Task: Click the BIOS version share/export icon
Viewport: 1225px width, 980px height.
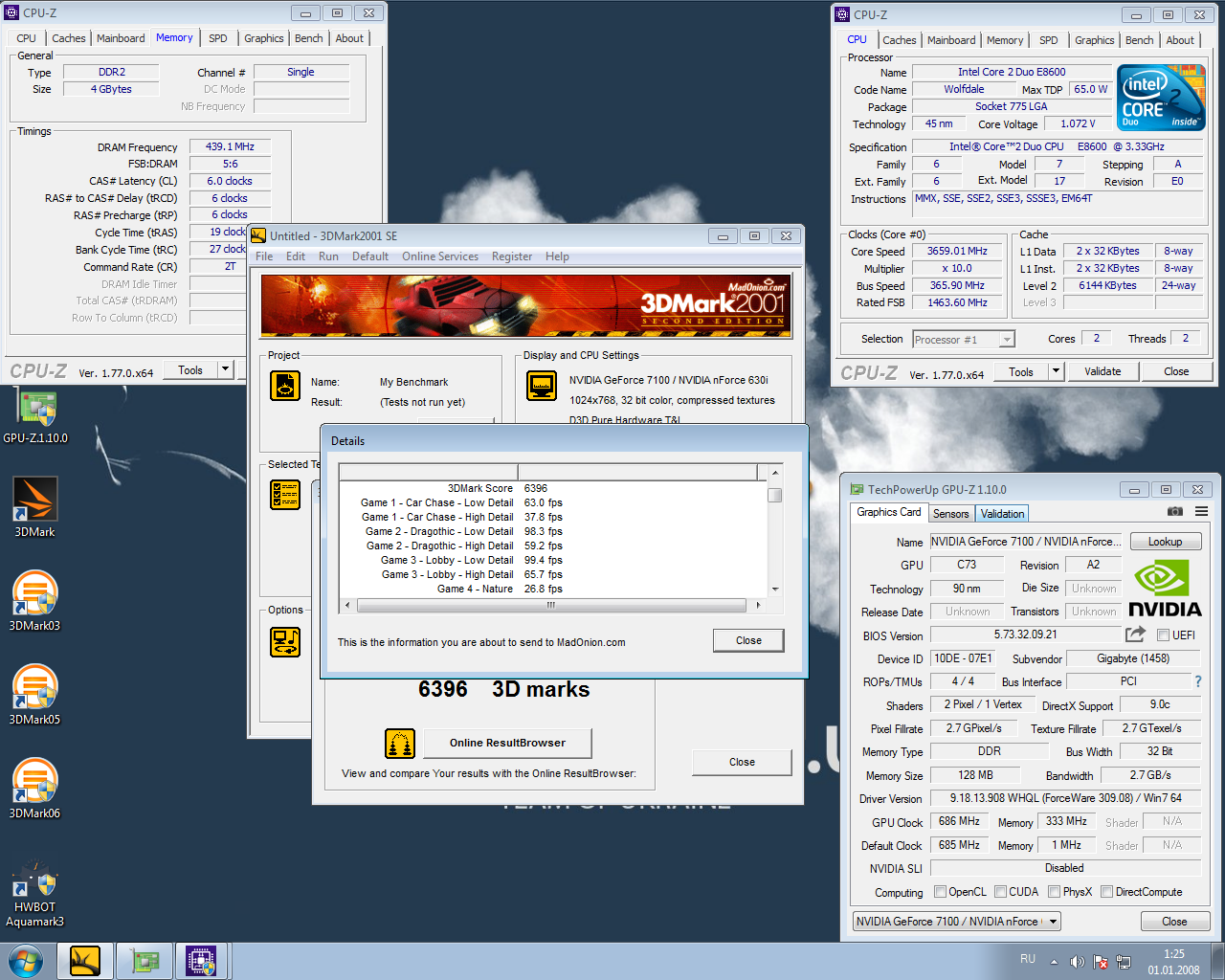Action: coord(1135,634)
